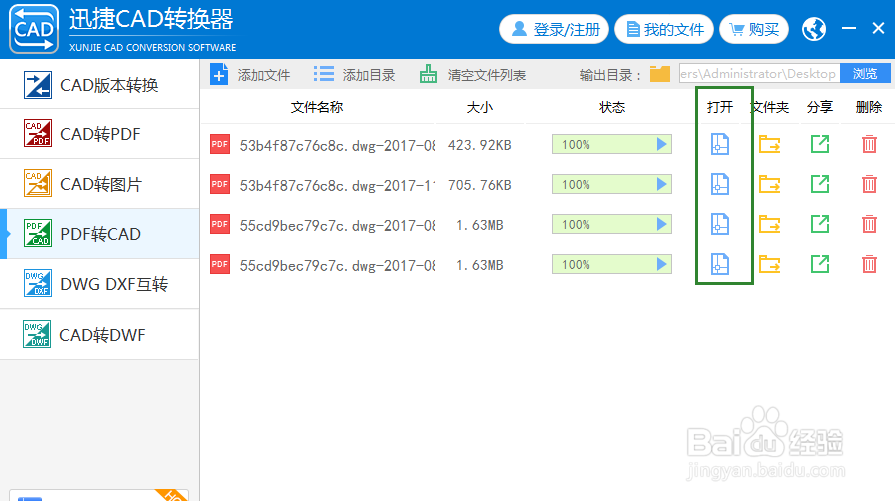The height and width of the screenshot is (501, 895).
Task: Open 我的文件 button
Action: click(x=664, y=29)
